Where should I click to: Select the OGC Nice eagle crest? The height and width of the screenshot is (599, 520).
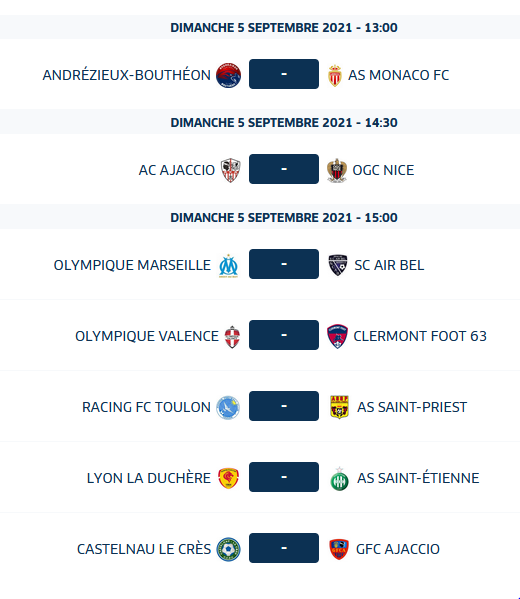tap(337, 170)
